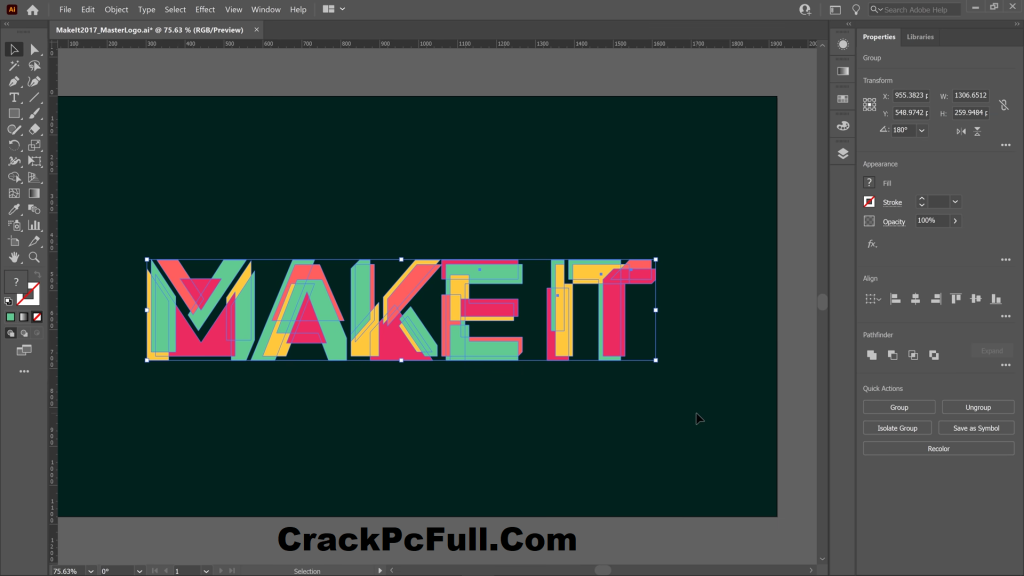Select the Magic Wand tool
The height and width of the screenshot is (576, 1024).
(x=14, y=65)
